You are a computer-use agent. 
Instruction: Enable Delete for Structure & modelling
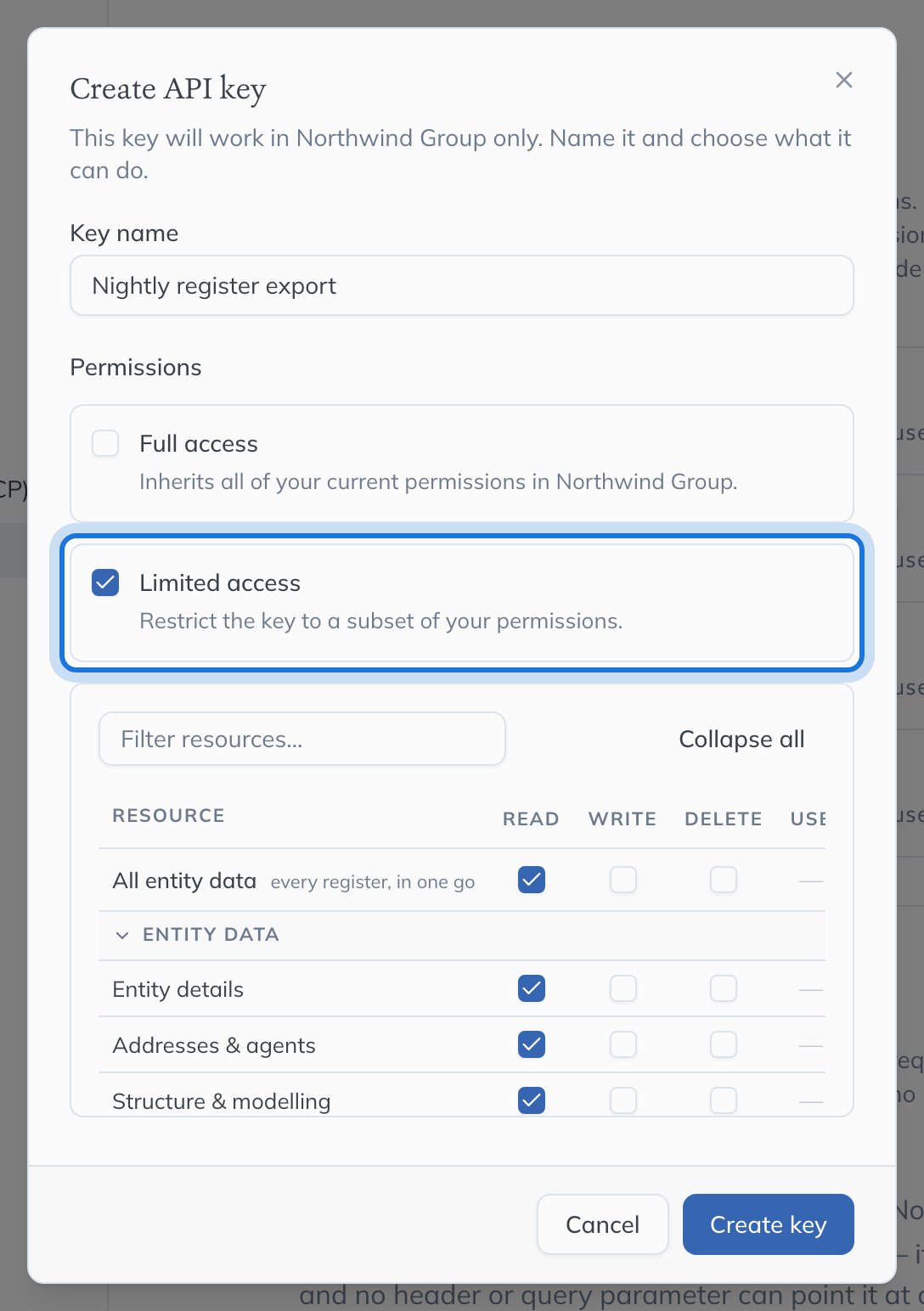(724, 1100)
